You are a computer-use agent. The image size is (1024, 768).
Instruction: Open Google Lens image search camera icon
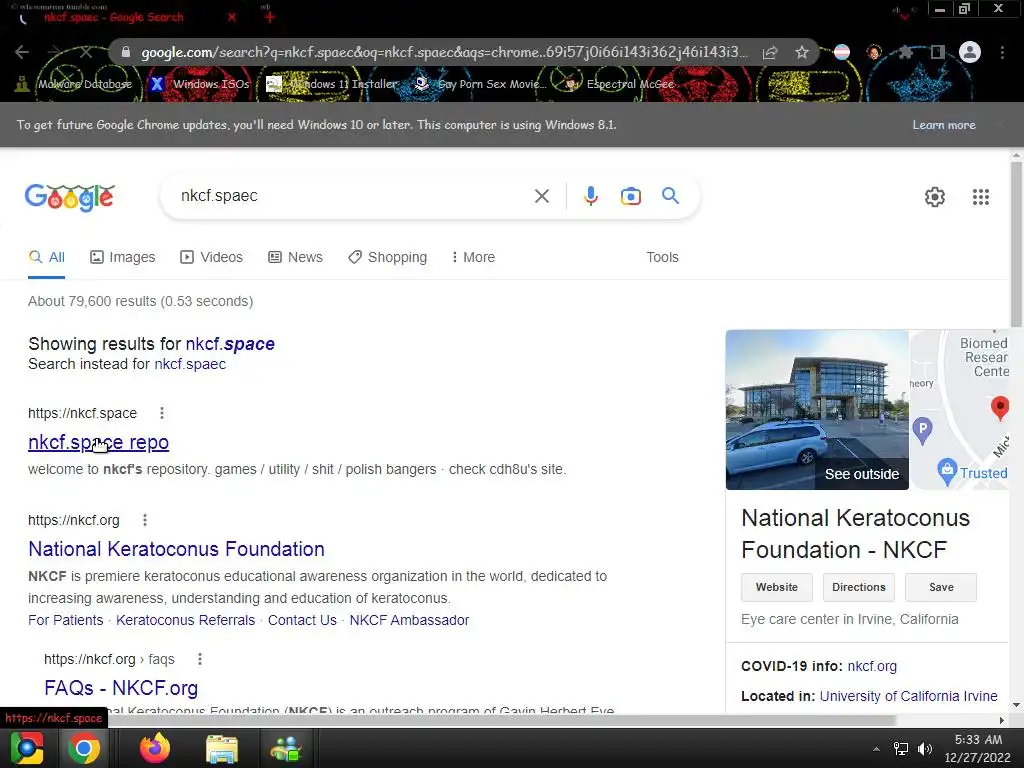[630, 196]
